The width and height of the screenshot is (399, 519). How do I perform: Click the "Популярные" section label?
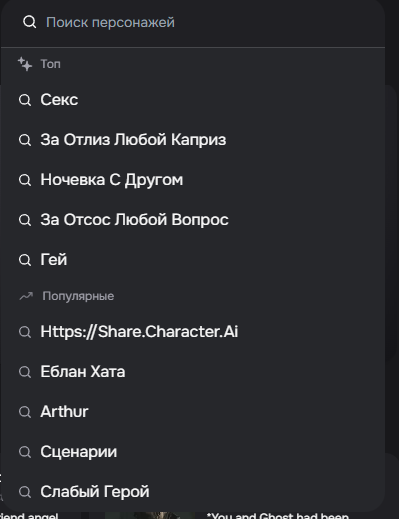78,296
